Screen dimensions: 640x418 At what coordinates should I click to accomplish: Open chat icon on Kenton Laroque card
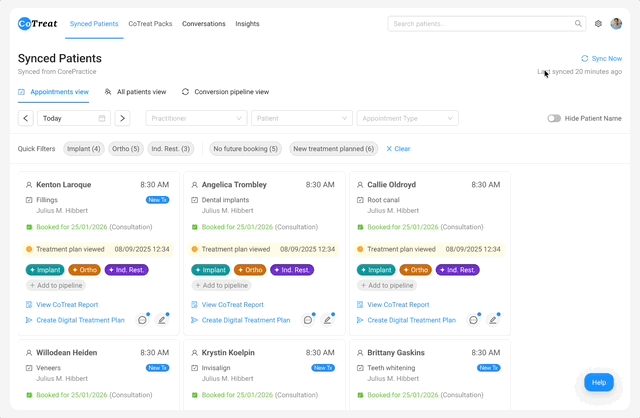(x=142, y=320)
